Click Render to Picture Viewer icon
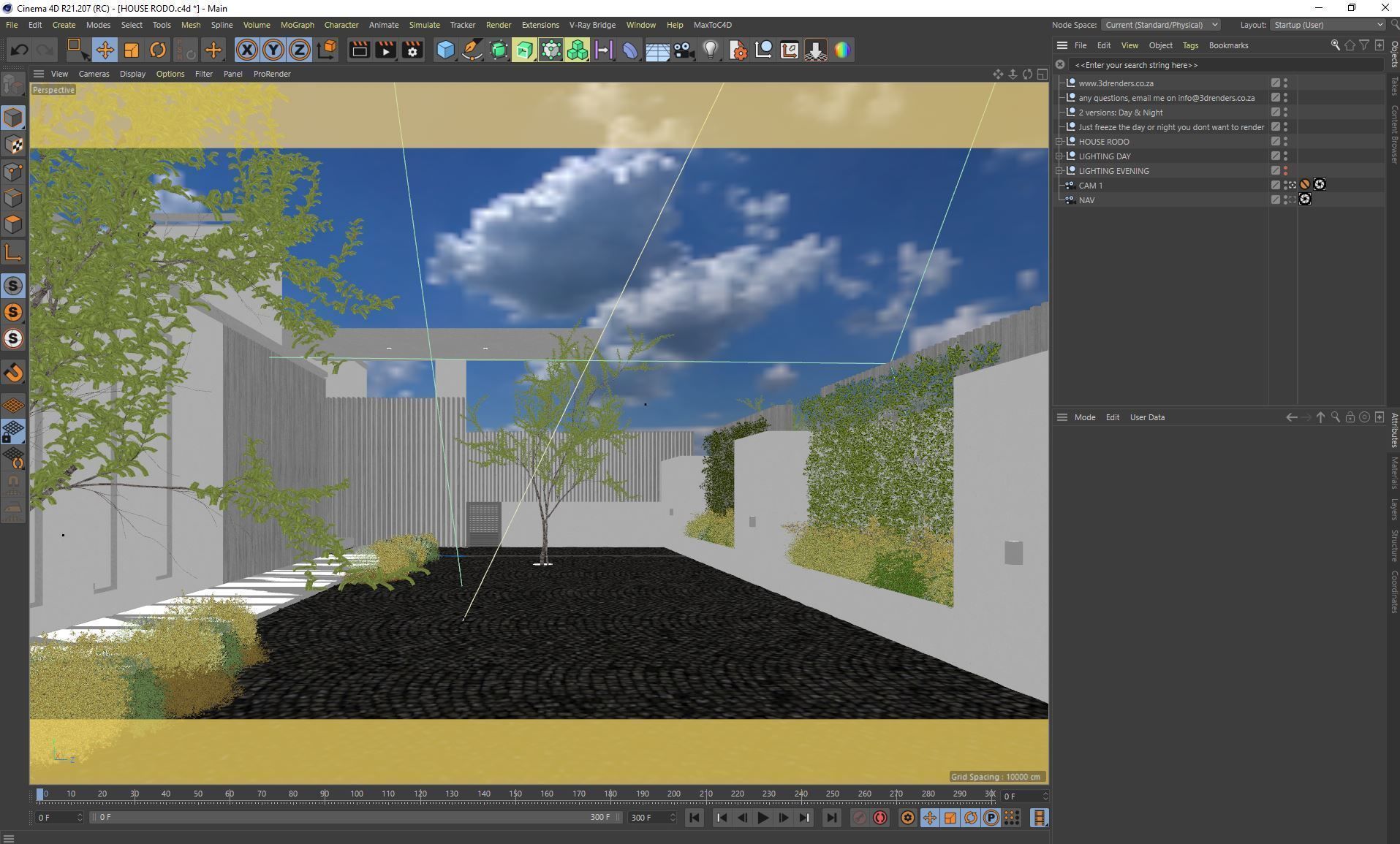 coord(385,50)
